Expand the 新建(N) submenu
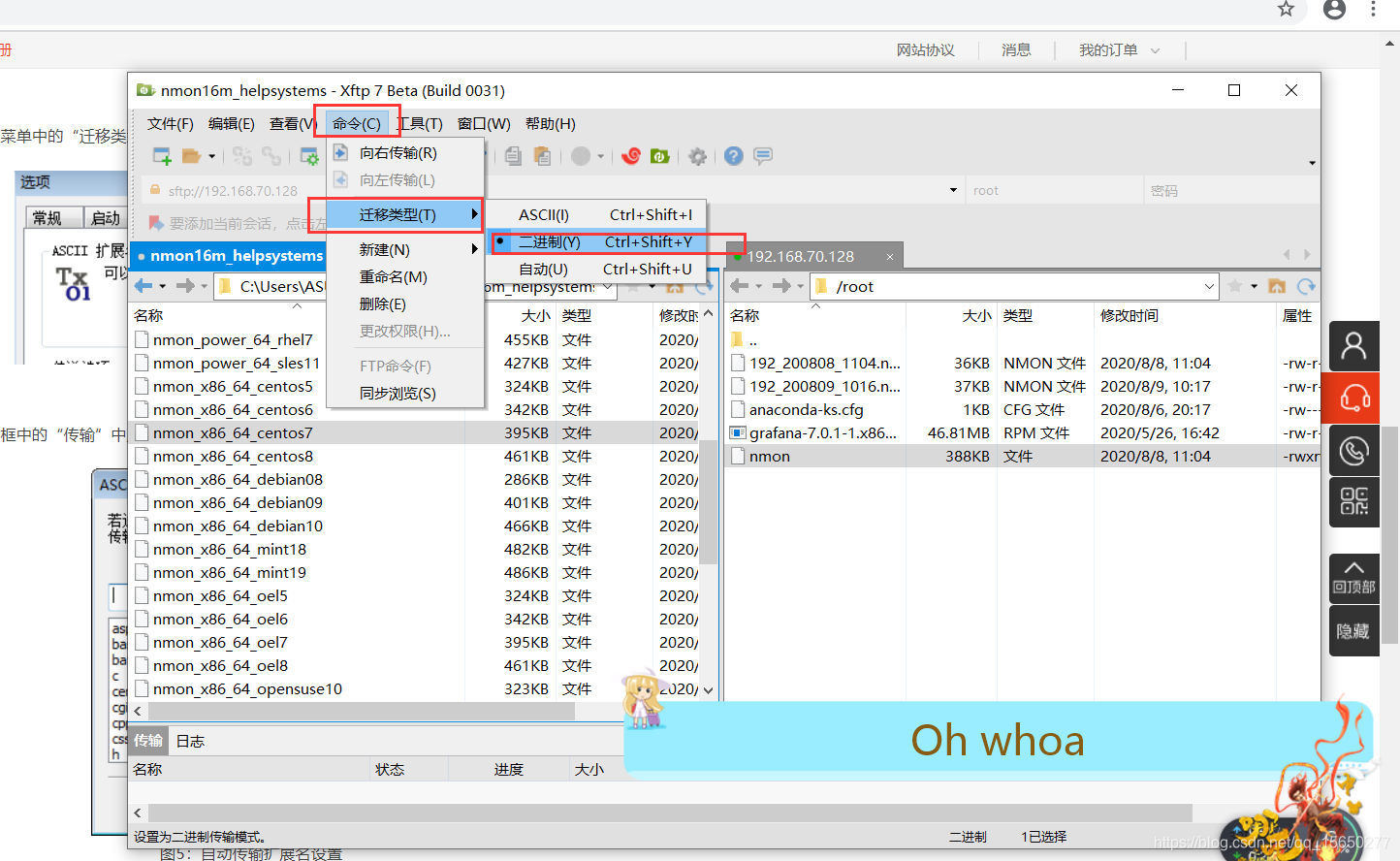 405,249
